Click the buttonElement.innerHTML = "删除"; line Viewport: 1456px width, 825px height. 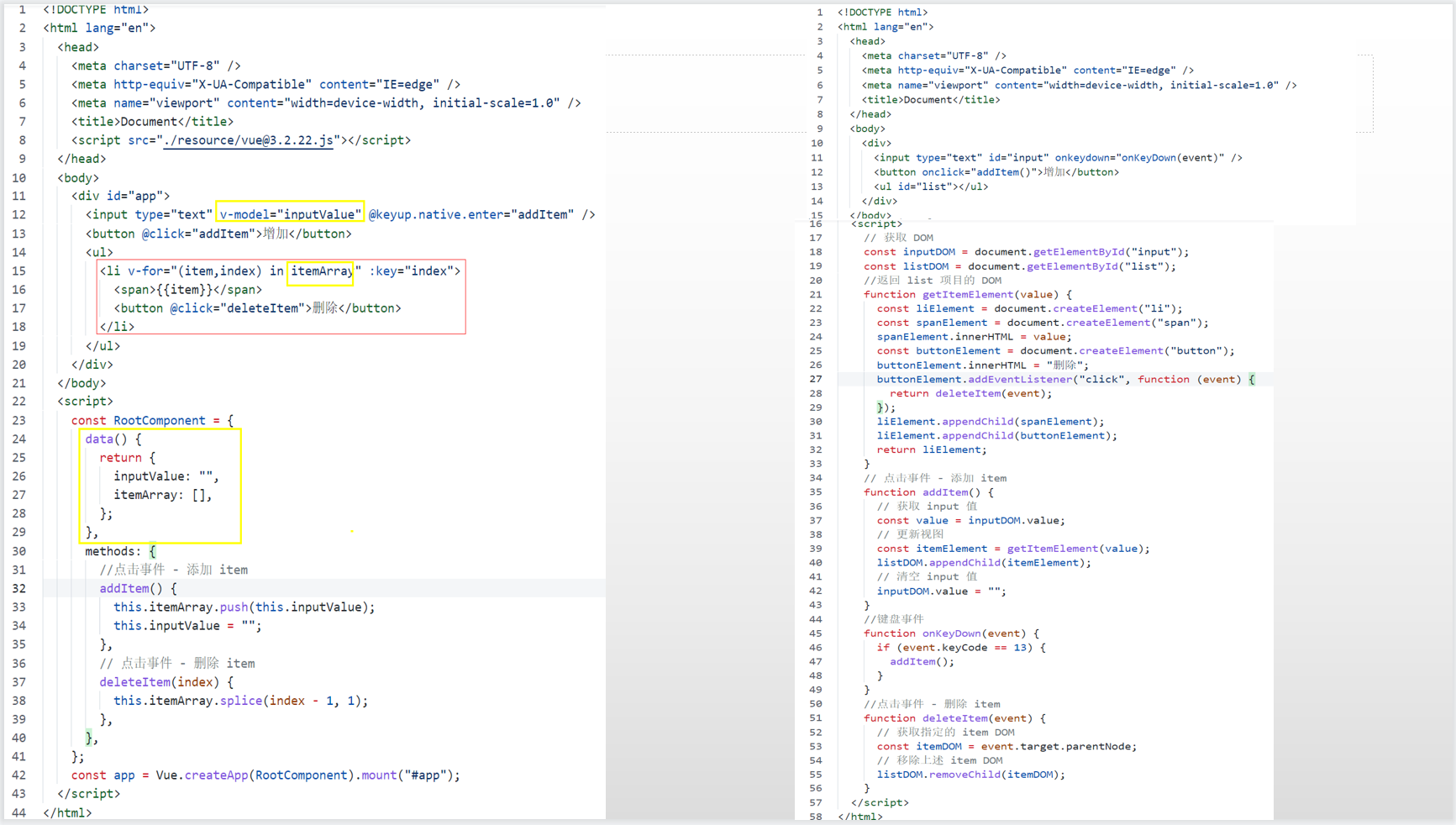pos(983,365)
